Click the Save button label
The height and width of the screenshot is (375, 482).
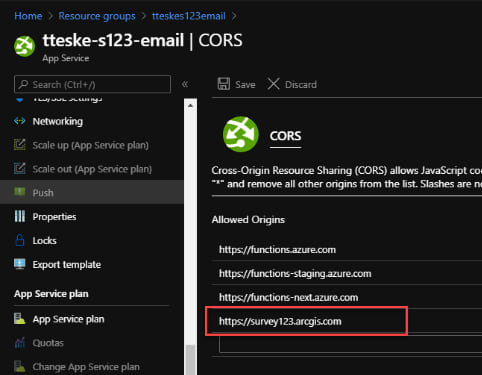point(245,85)
